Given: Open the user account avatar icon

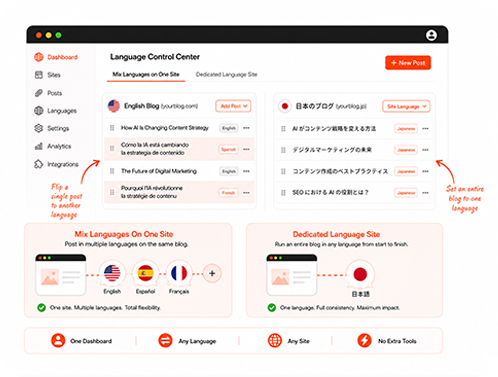Looking at the screenshot, I should 431,35.
